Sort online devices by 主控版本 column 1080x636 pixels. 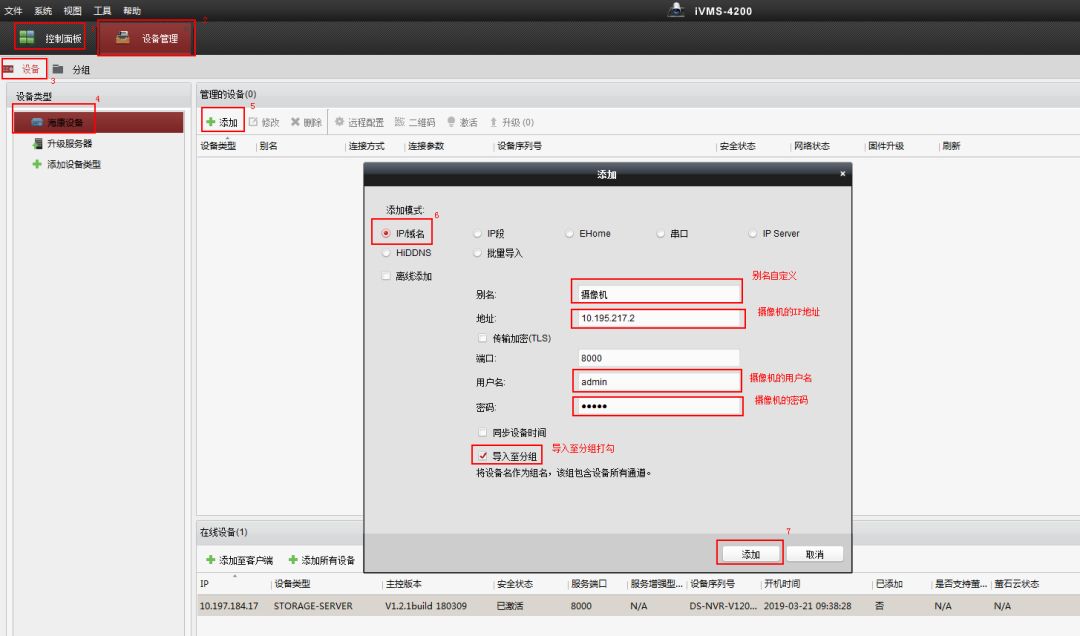pos(404,584)
